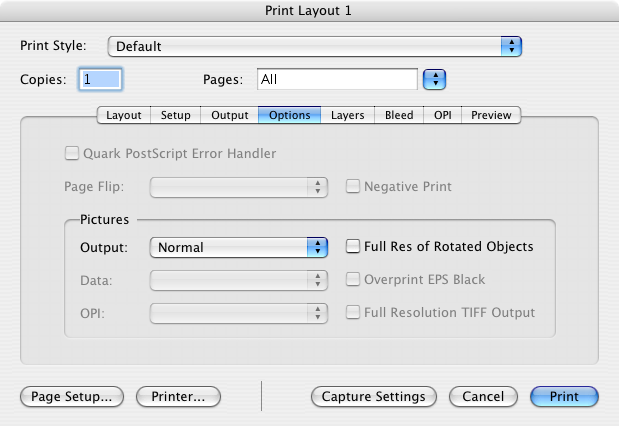This screenshot has height=426, width=619.
Task: Switch to the Layout tab
Action: (124, 115)
